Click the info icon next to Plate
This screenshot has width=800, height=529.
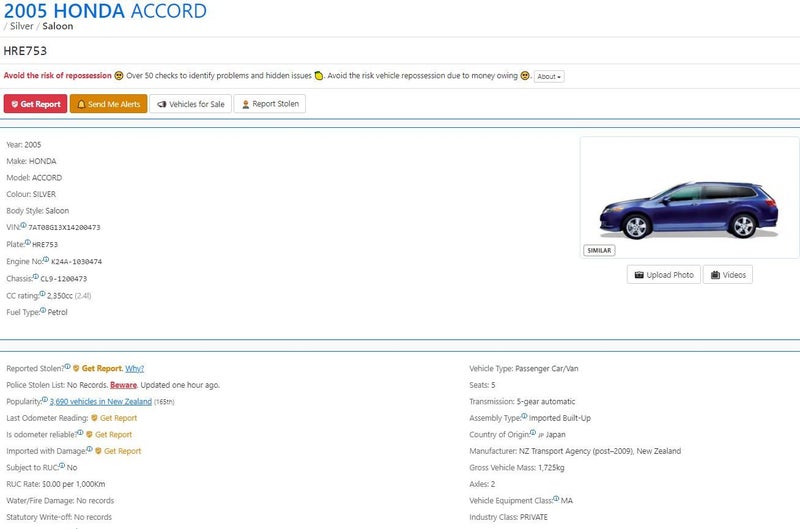28,242
